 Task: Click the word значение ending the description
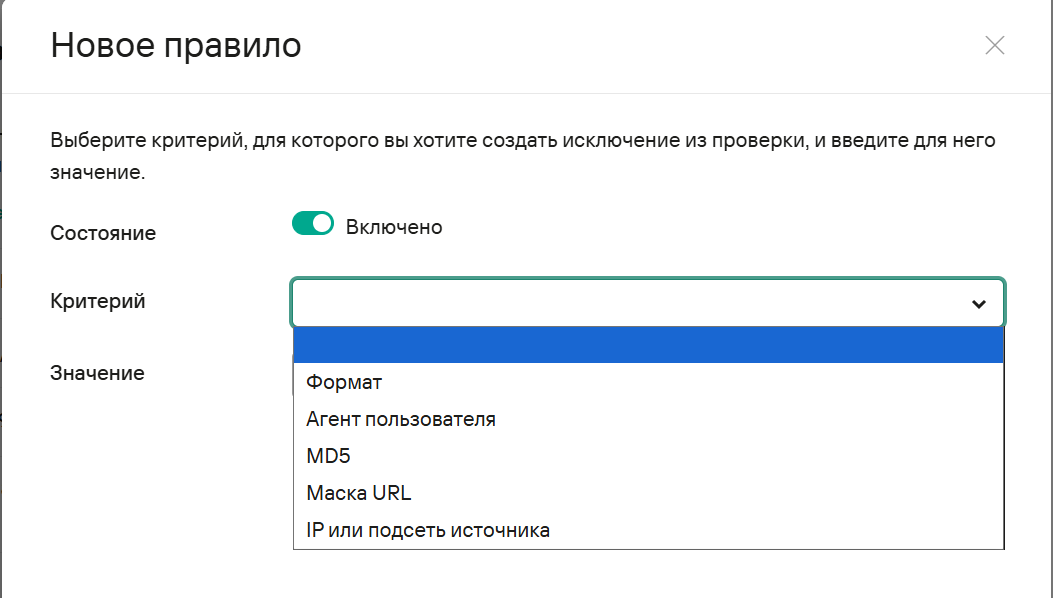click(x=95, y=172)
